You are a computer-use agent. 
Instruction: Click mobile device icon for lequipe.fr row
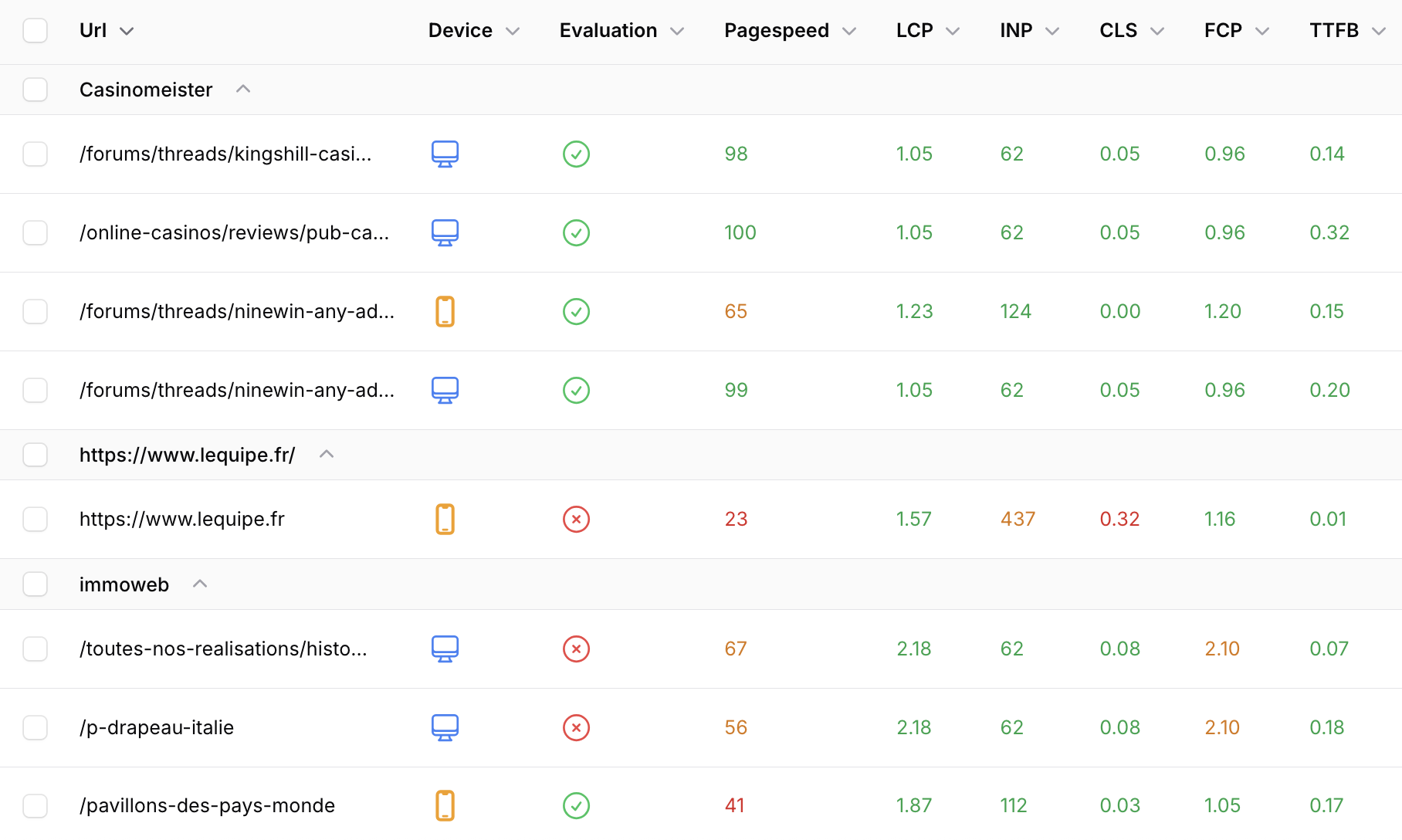[445, 519]
